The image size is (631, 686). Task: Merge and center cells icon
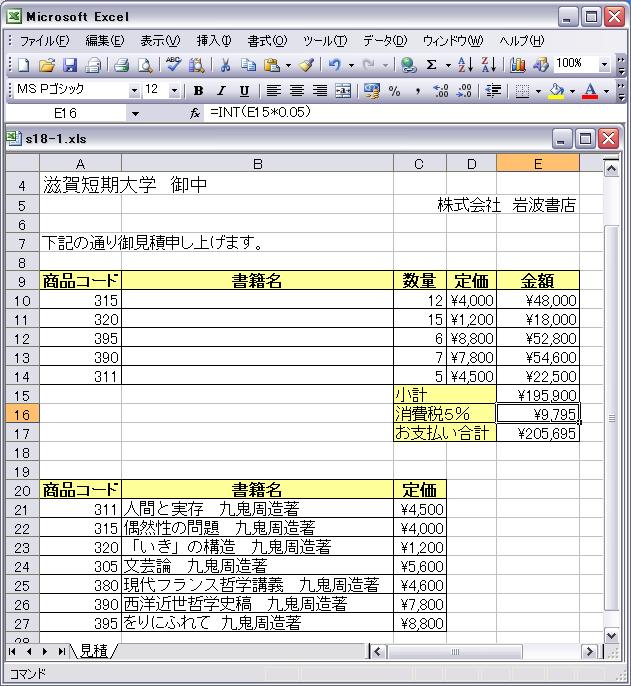343,91
